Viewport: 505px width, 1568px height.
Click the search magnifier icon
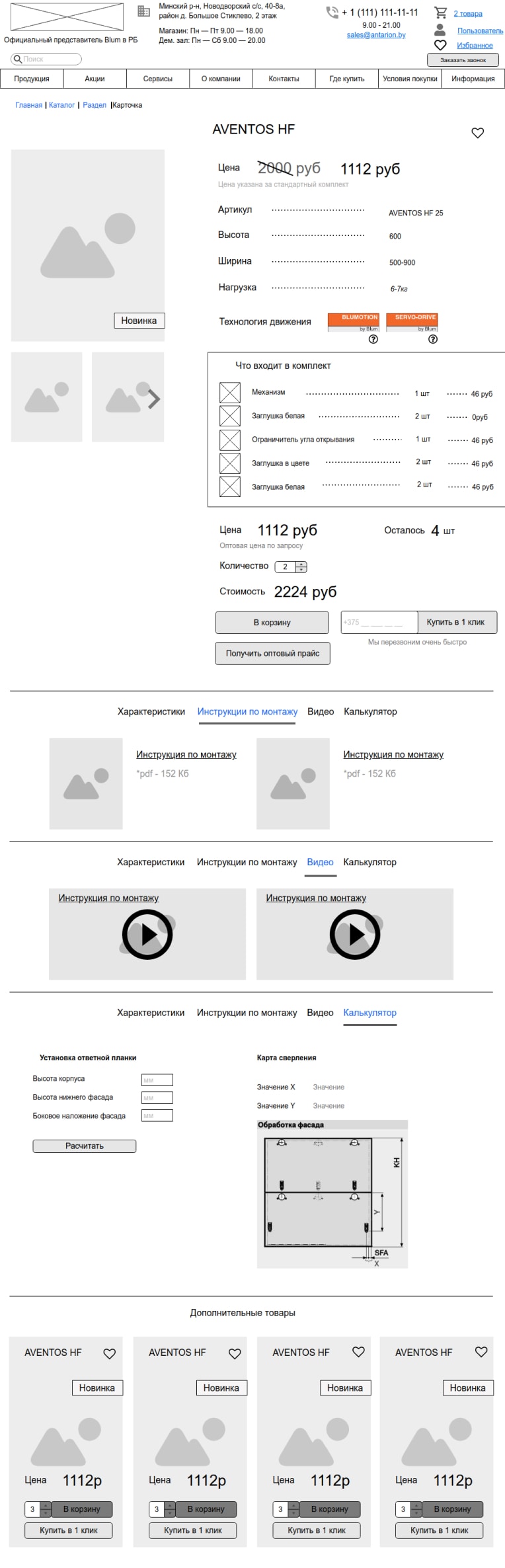18,59
